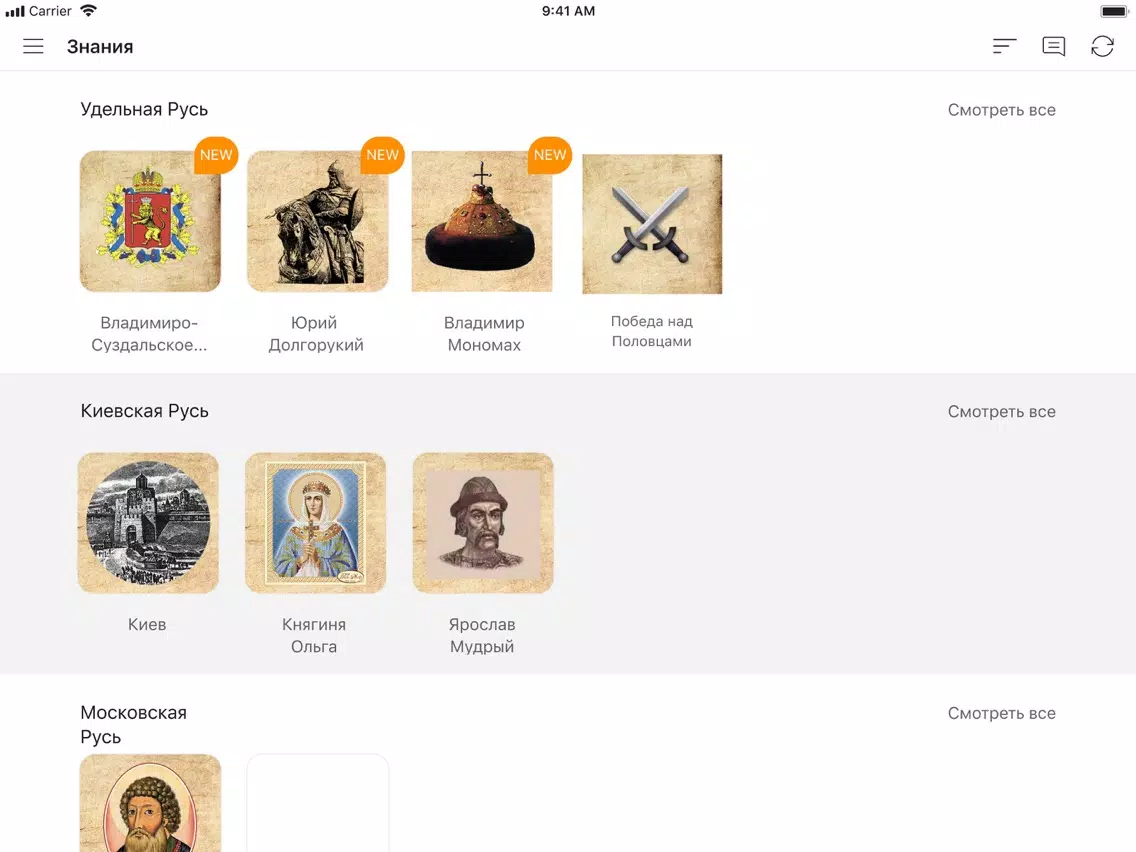Tap the refresh sync icon
This screenshot has width=1136, height=852.
coord(1102,46)
